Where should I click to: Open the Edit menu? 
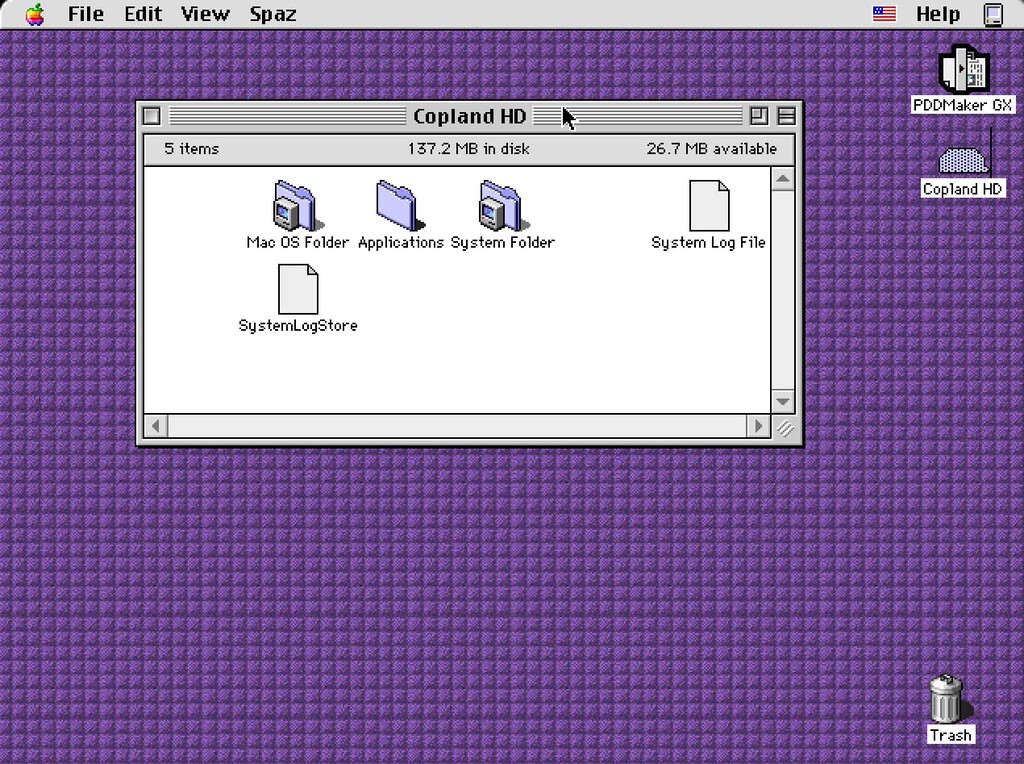[143, 14]
